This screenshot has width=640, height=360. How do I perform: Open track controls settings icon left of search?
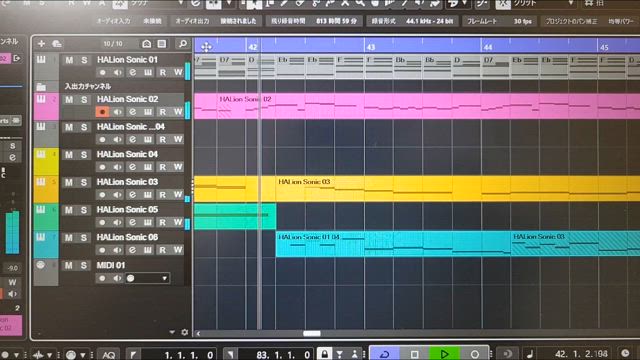coord(162,43)
